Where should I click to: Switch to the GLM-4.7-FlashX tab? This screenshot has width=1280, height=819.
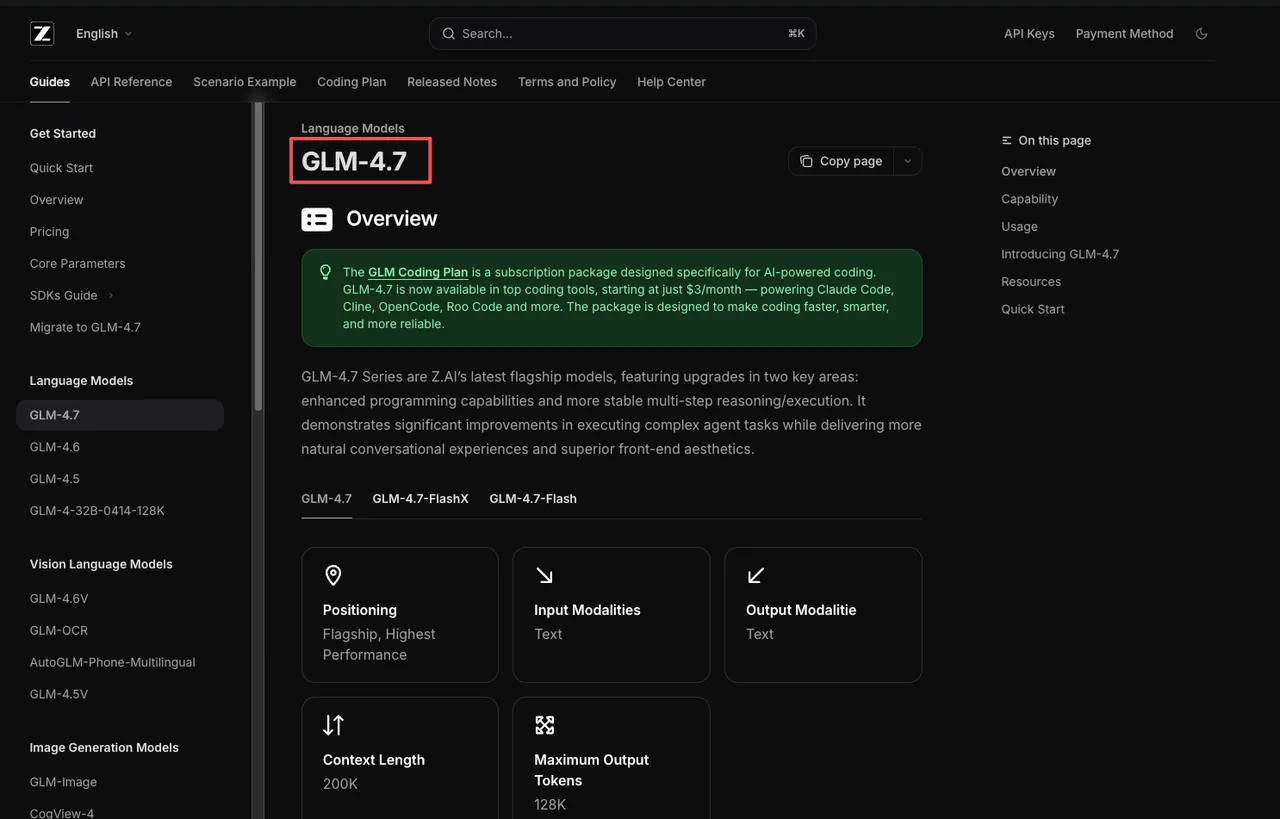pyautogui.click(x=420, y=498)
